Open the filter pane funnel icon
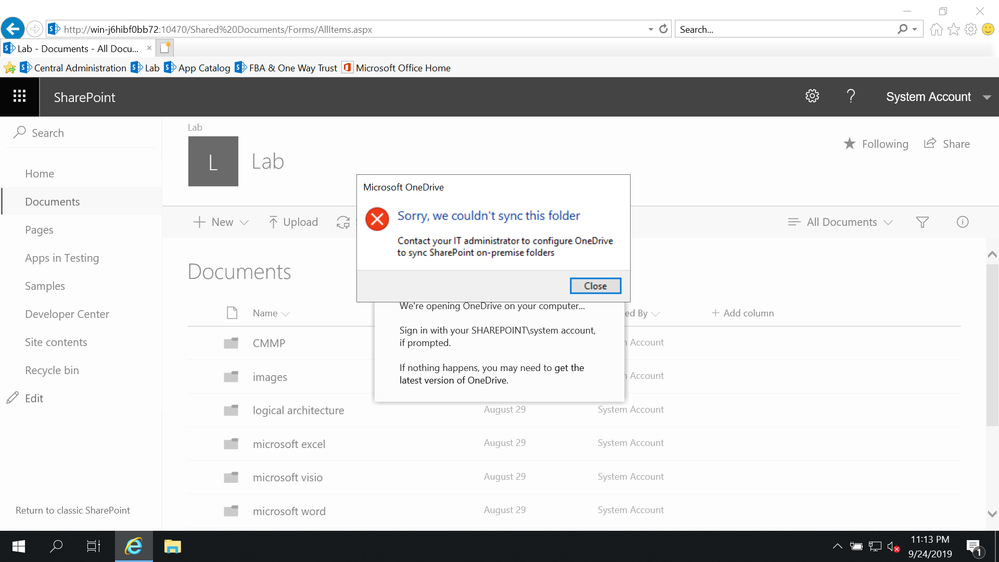The height and width of the screenshot is (562, 999). (x=922, y=222)
